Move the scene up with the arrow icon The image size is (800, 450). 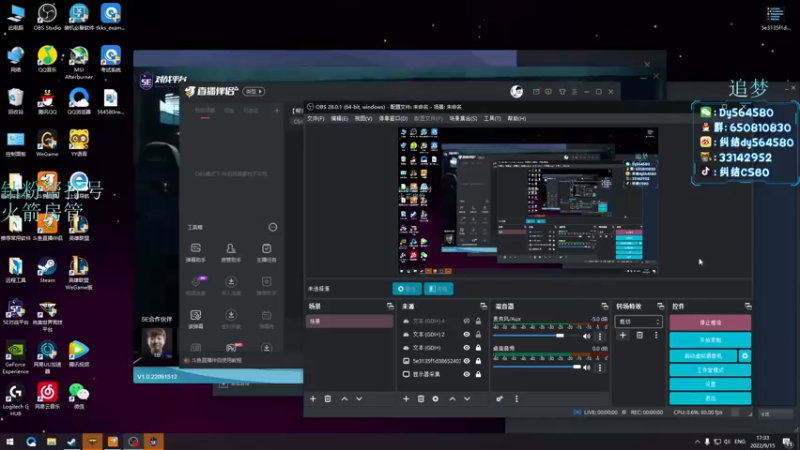[344, 398]
